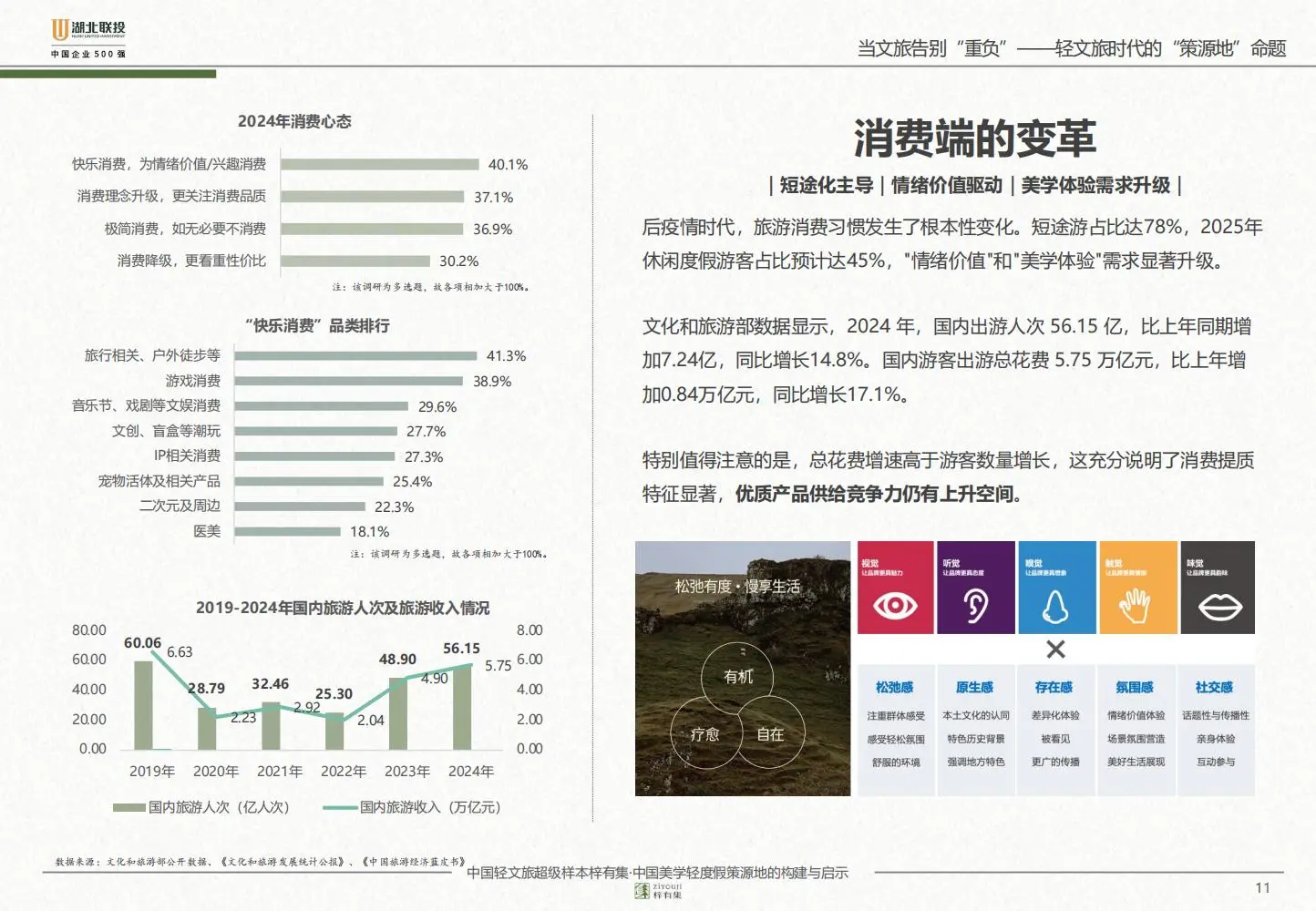Click the 中国企业500强 text under logo
Viewport: 1316px width, 911px height.
coord(88,54)
